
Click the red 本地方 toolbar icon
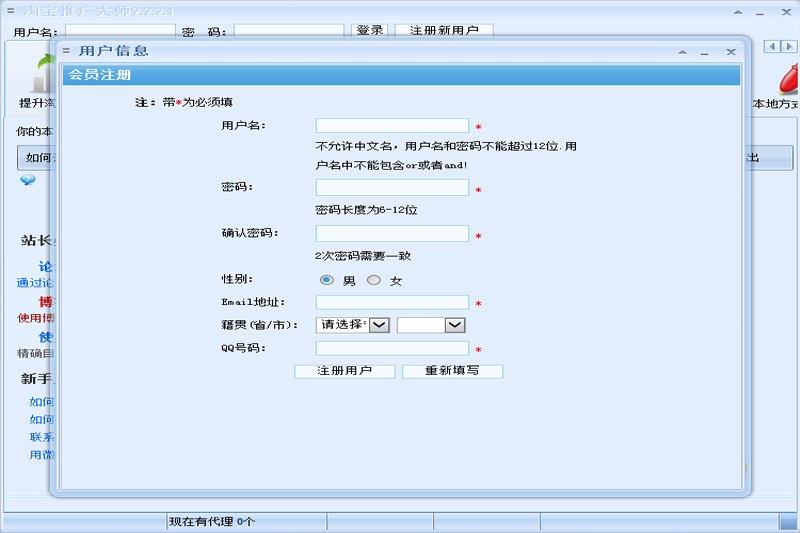tap(789, 79)
